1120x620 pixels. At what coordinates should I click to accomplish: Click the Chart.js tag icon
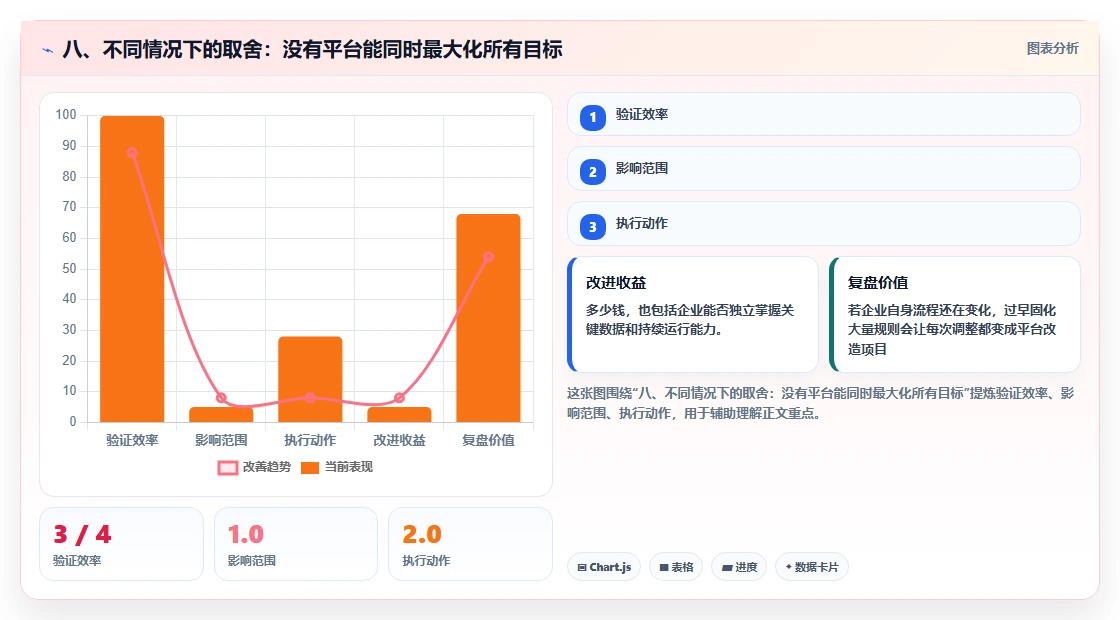pyautogui.click(x=582, y=567)
